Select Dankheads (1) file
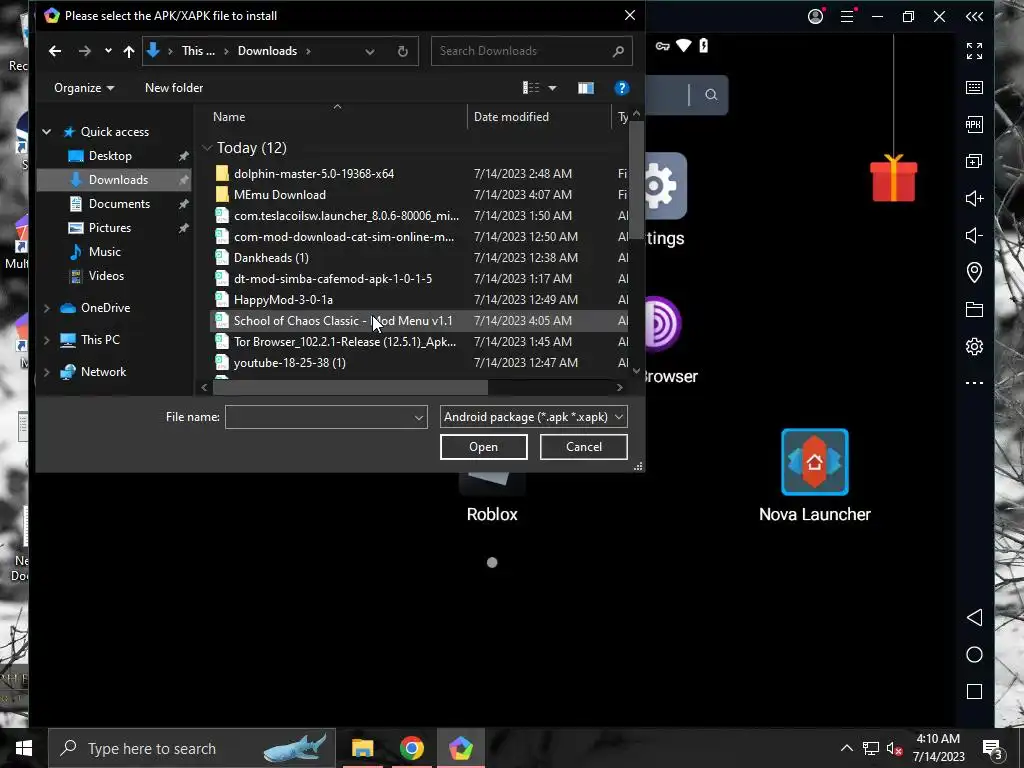 [x=418, y=257]
